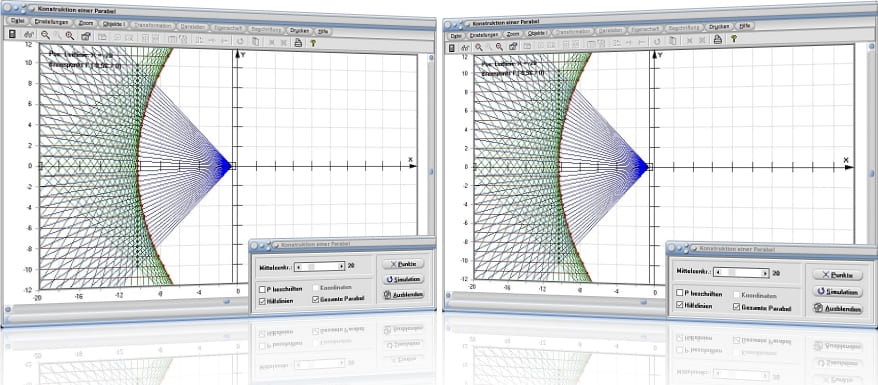Click right arrow of left Mittelsenkr. scroller
878x385 pixels.
coord(341,267)
